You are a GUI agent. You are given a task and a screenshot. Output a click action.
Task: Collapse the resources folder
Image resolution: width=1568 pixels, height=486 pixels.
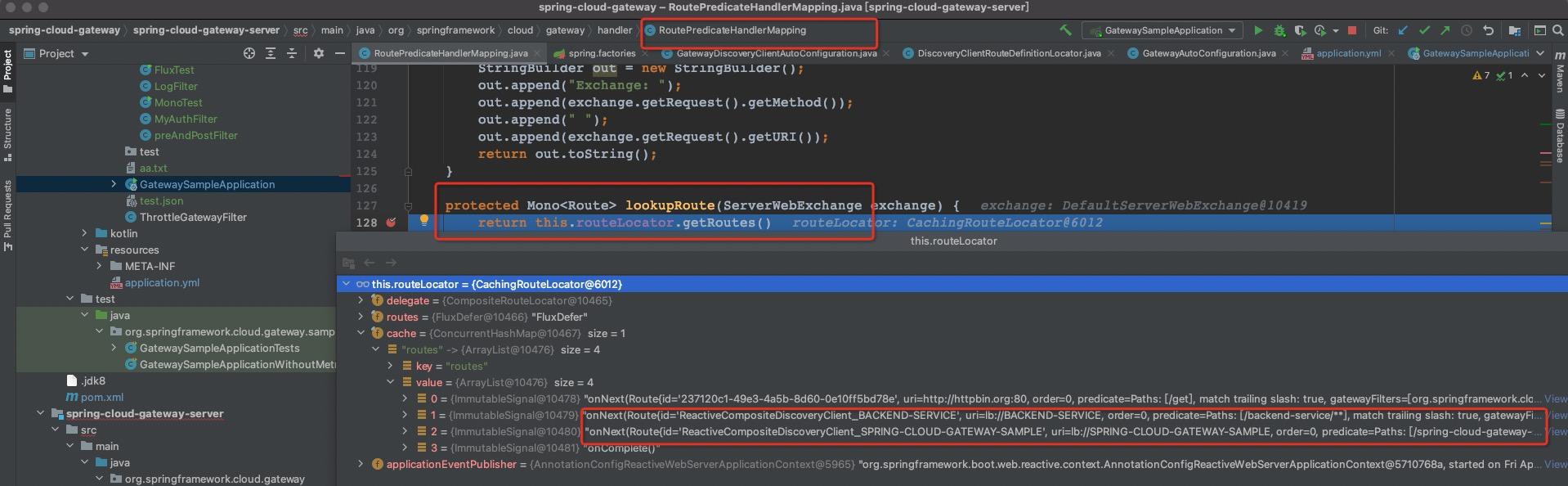(x=84, y=250)
